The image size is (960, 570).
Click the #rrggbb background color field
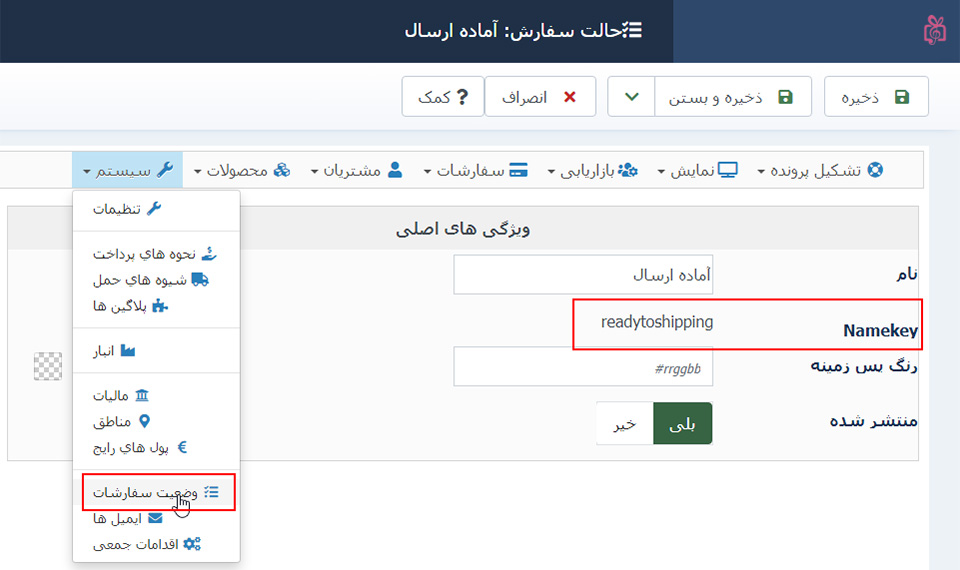coord(583,366)
